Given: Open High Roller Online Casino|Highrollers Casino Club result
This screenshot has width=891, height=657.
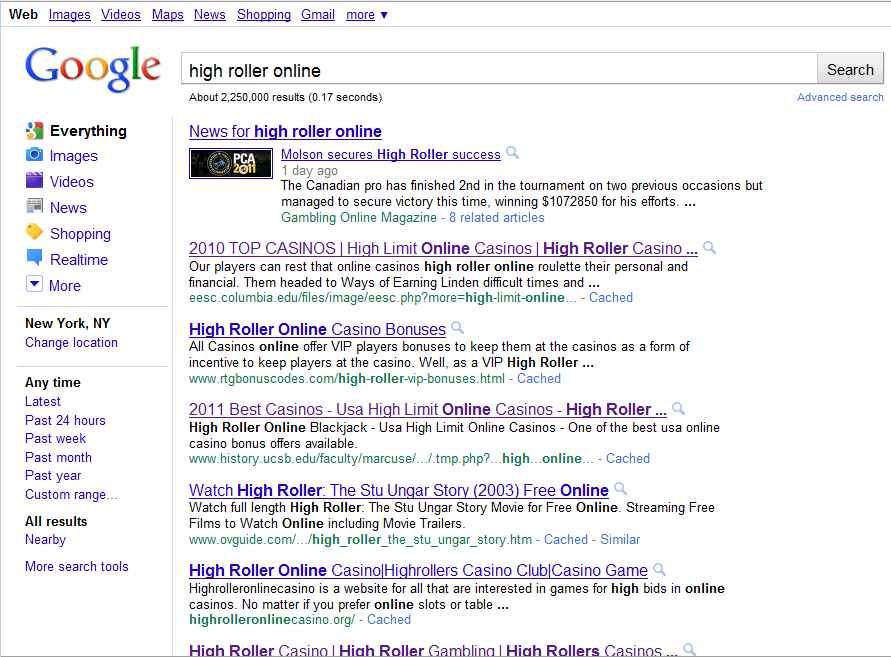Looking at the screenshot, I should point(418,570).
